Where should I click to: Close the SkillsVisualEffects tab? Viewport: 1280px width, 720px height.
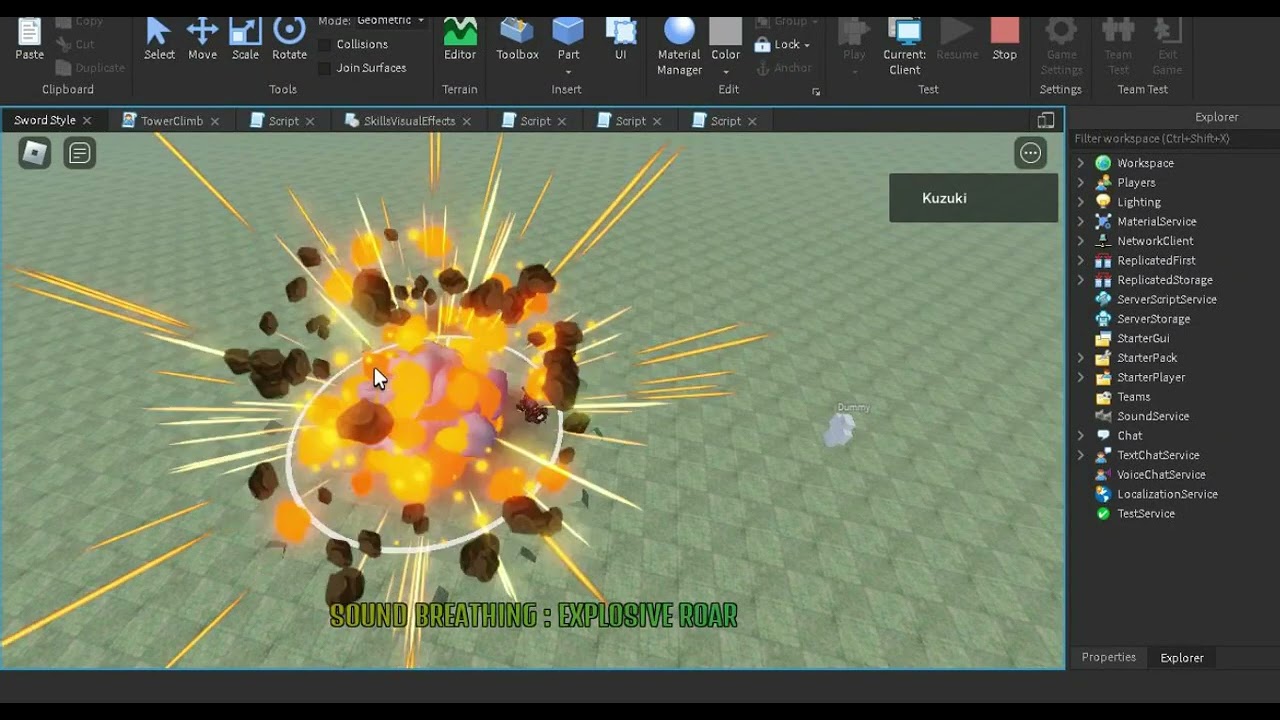click(467, 120)
